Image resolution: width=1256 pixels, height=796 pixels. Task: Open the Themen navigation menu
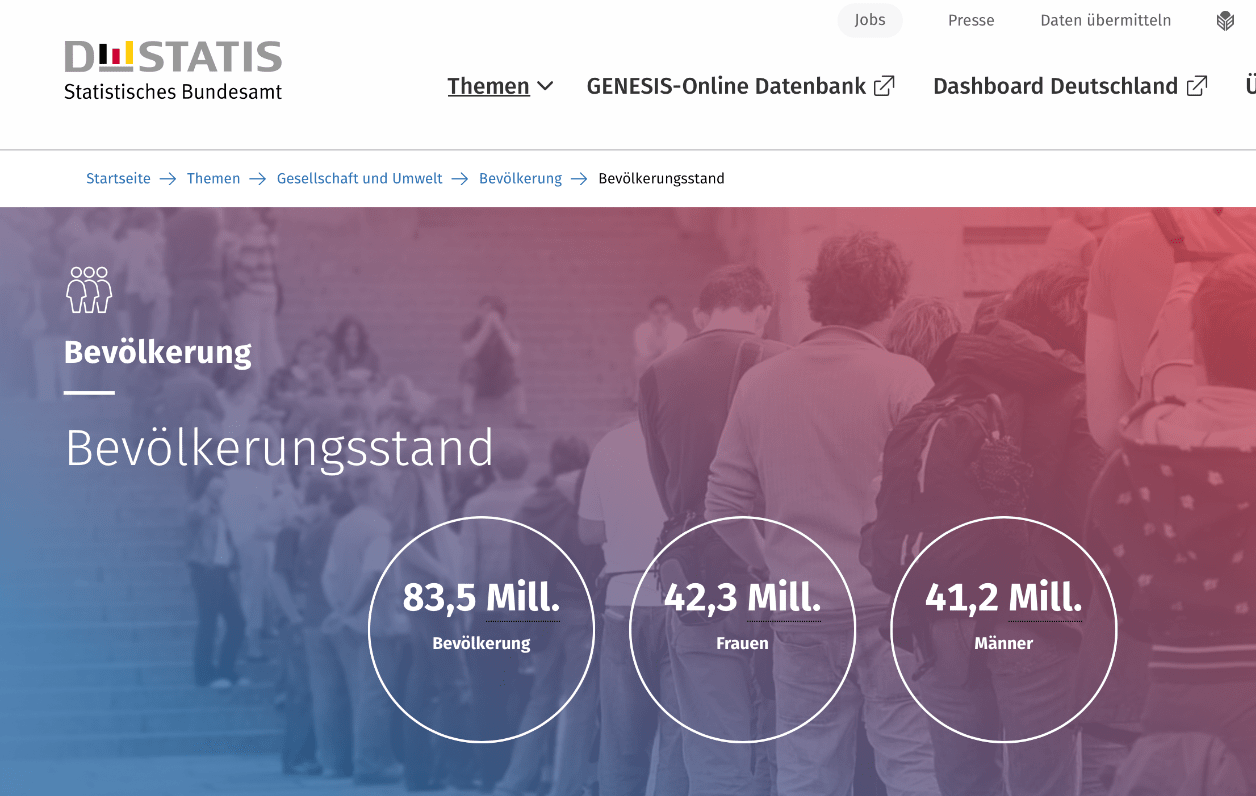(488, 86)
